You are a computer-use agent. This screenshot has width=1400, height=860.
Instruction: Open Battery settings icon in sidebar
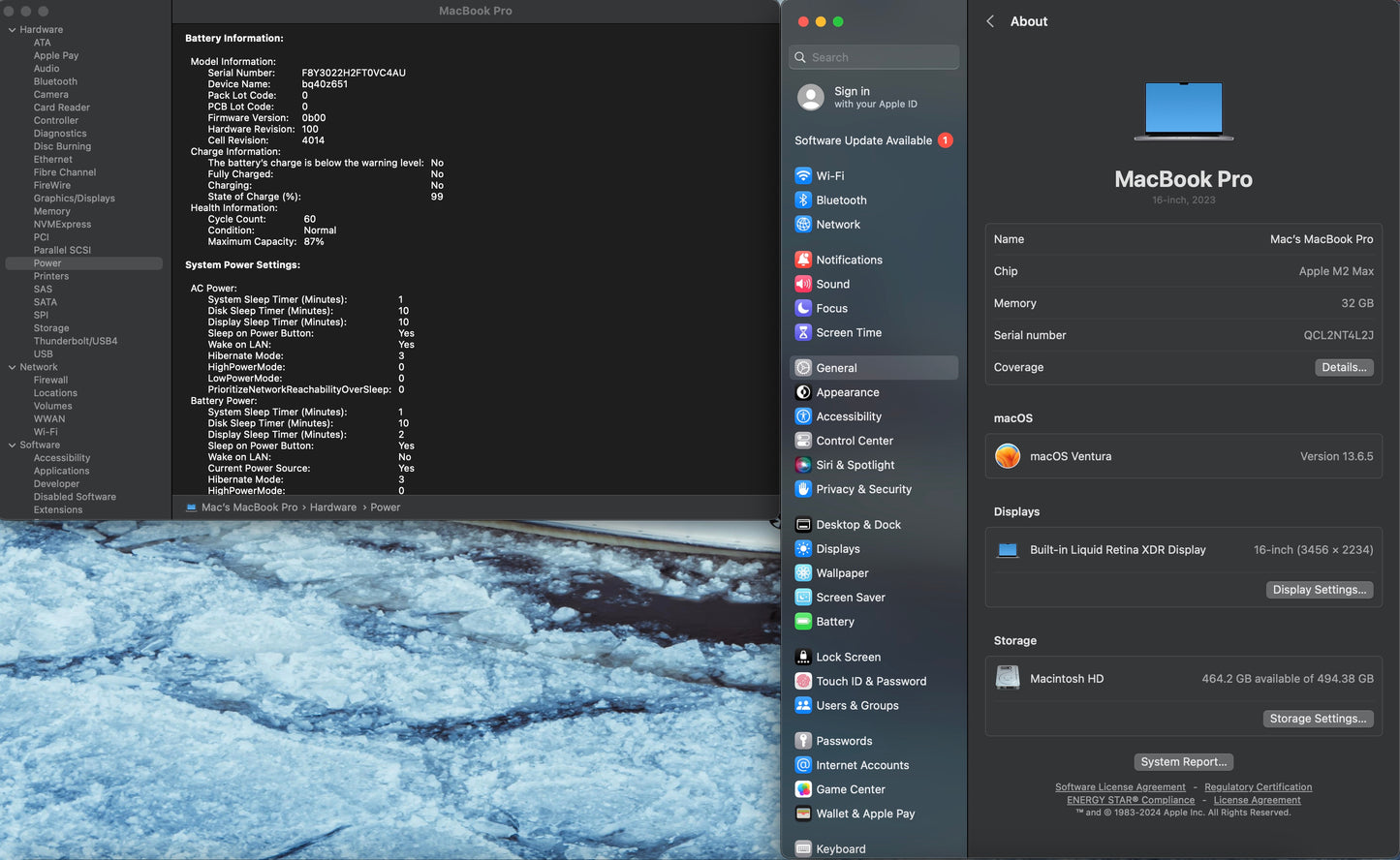click(803, 622)
